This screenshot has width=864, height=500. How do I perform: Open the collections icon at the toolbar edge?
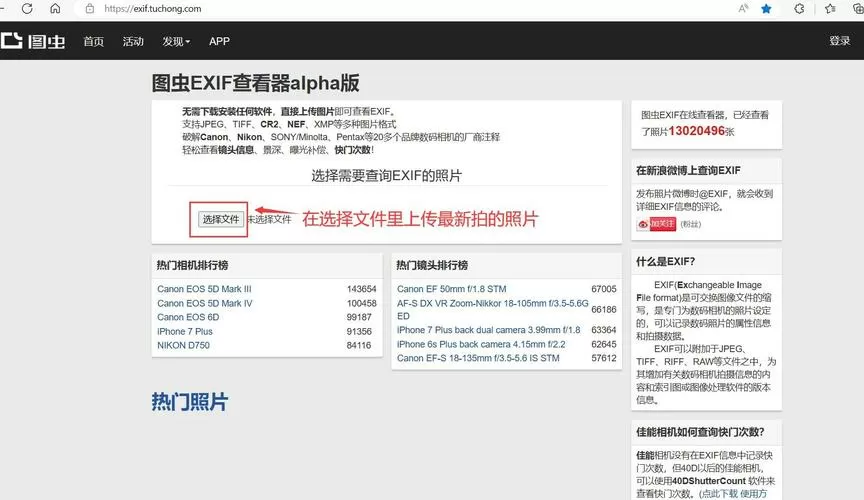859,9
